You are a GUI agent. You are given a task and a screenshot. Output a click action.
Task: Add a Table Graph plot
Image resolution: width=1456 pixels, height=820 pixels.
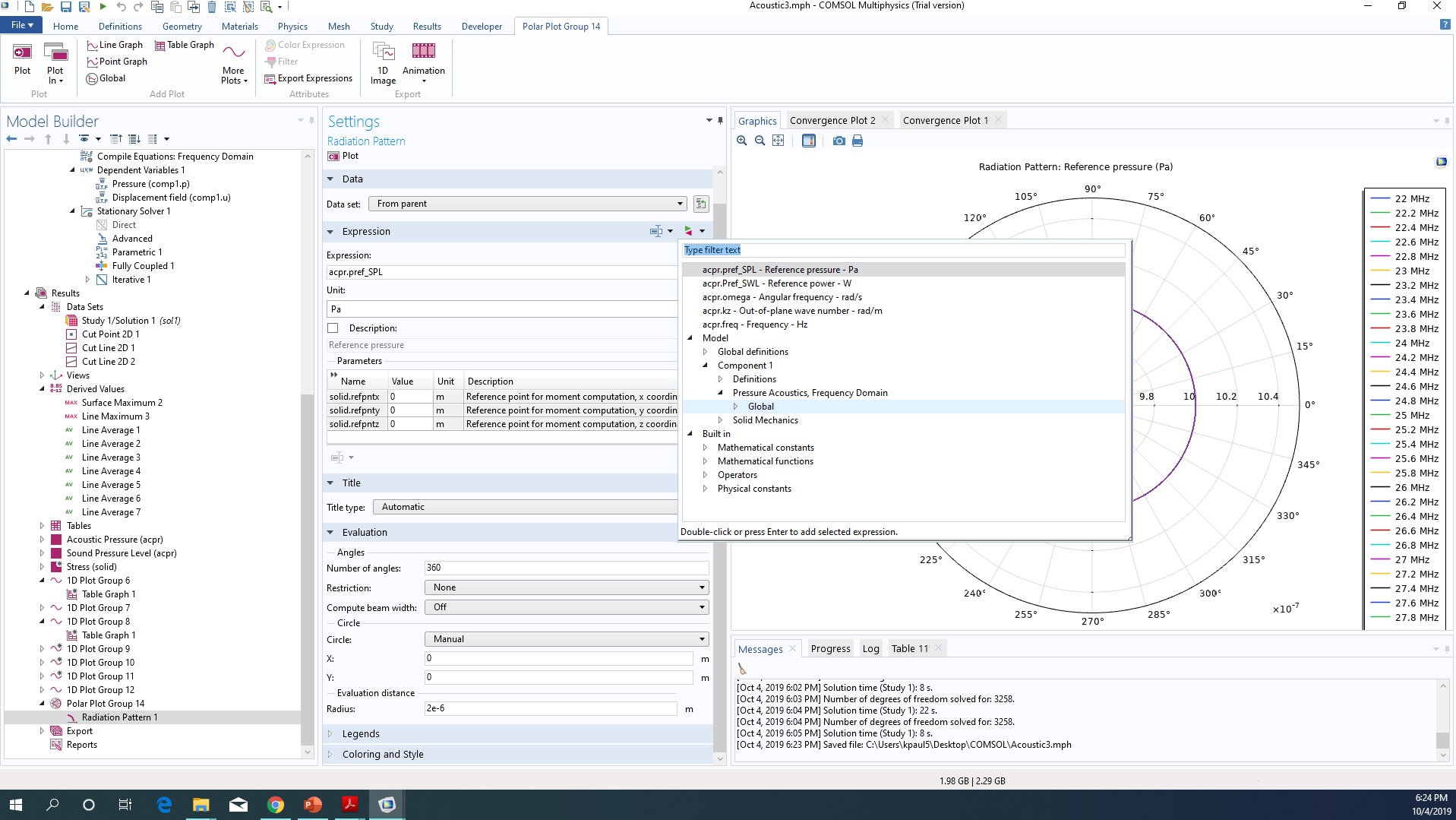(185, 45)
